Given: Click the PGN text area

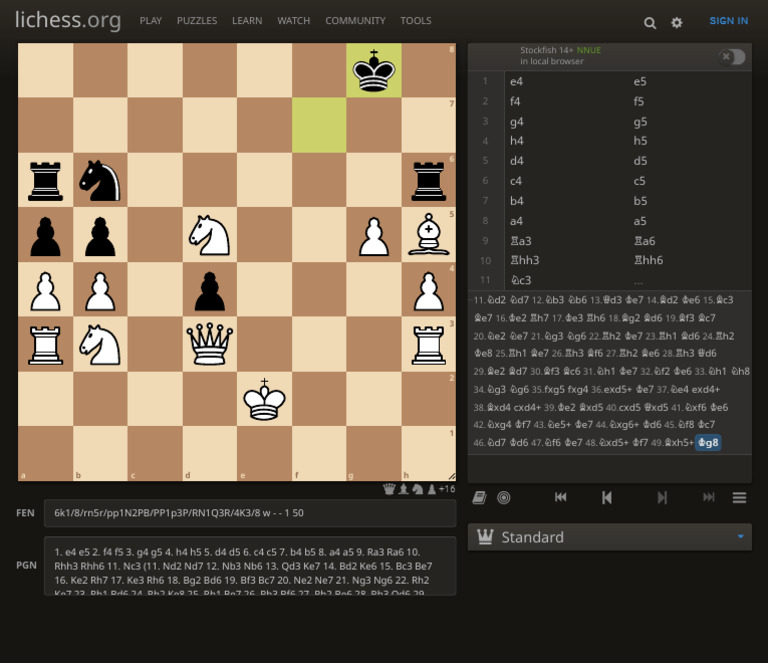Looking at the screenshot, I should tap(250, 566).
